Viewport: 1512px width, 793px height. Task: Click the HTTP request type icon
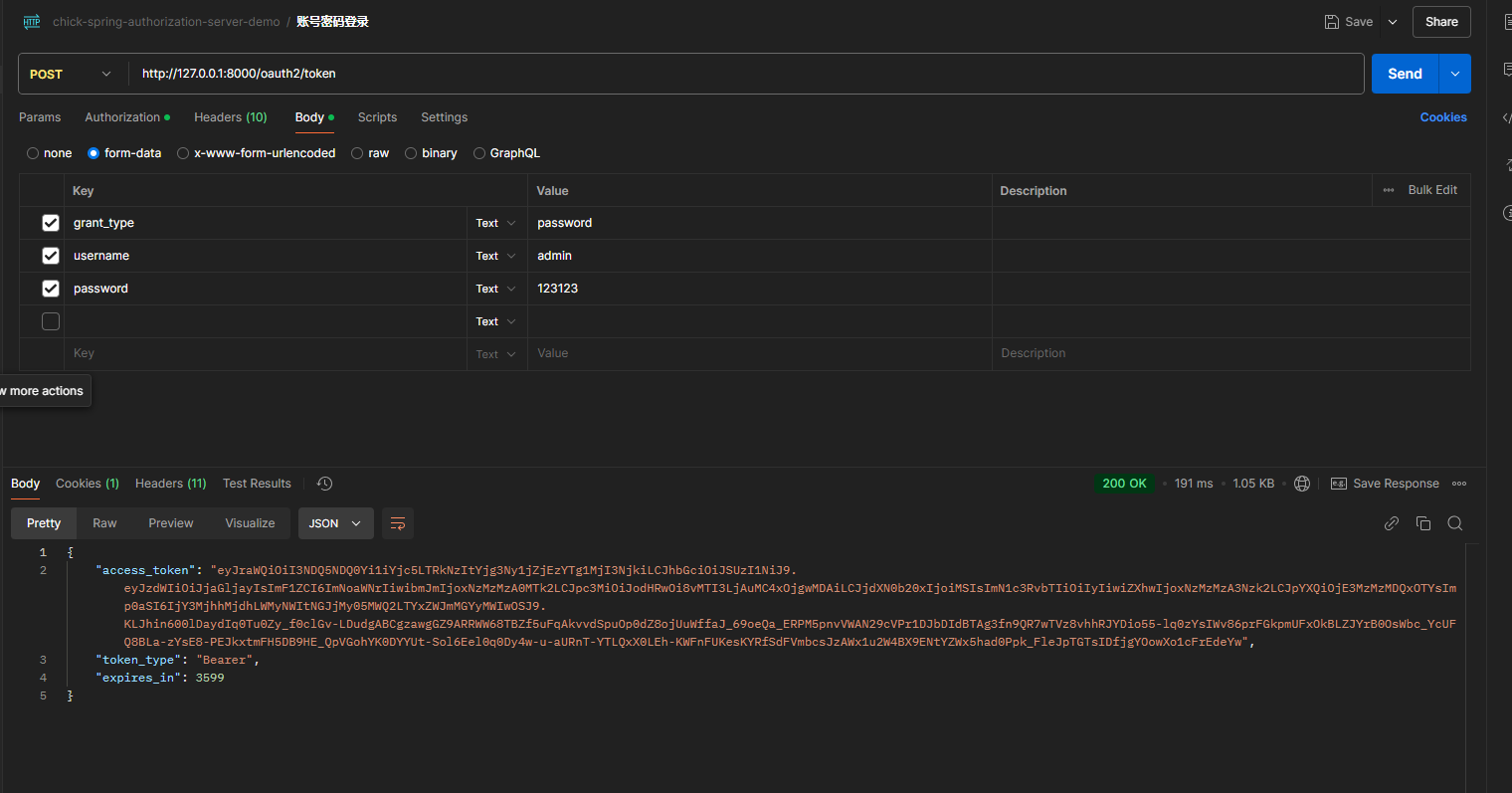click(31, 22)
